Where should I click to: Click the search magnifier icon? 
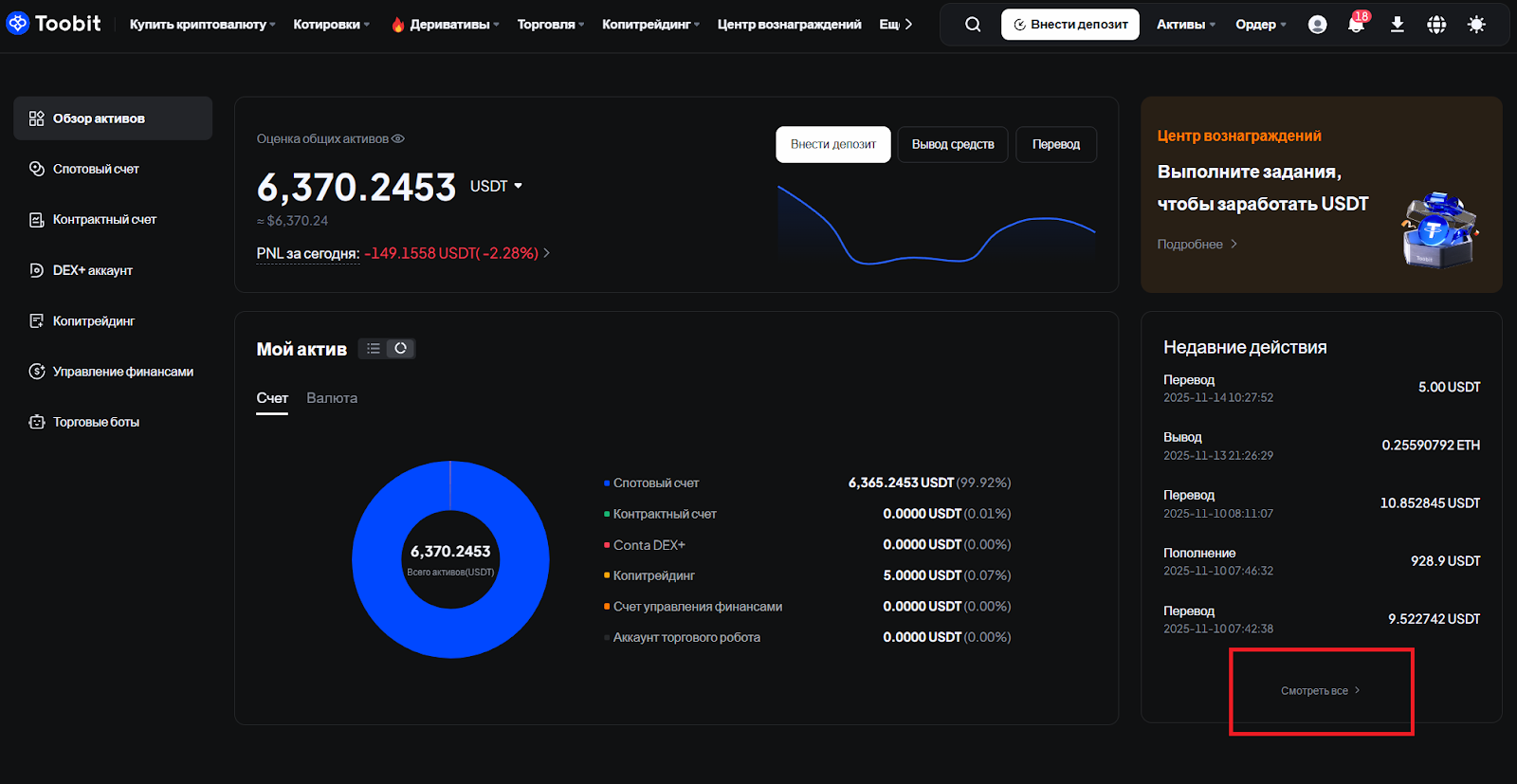tap(973, 25)
